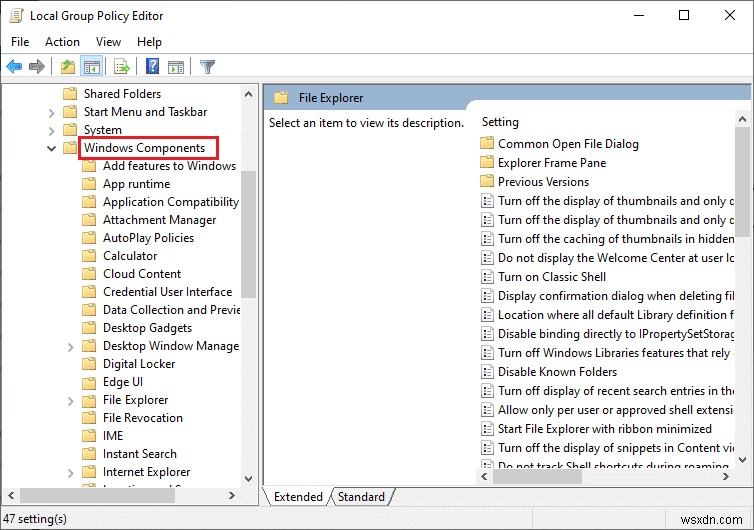Expand the File Explorer tree node
The image size is (754, 530).
(x=71, y=401)
